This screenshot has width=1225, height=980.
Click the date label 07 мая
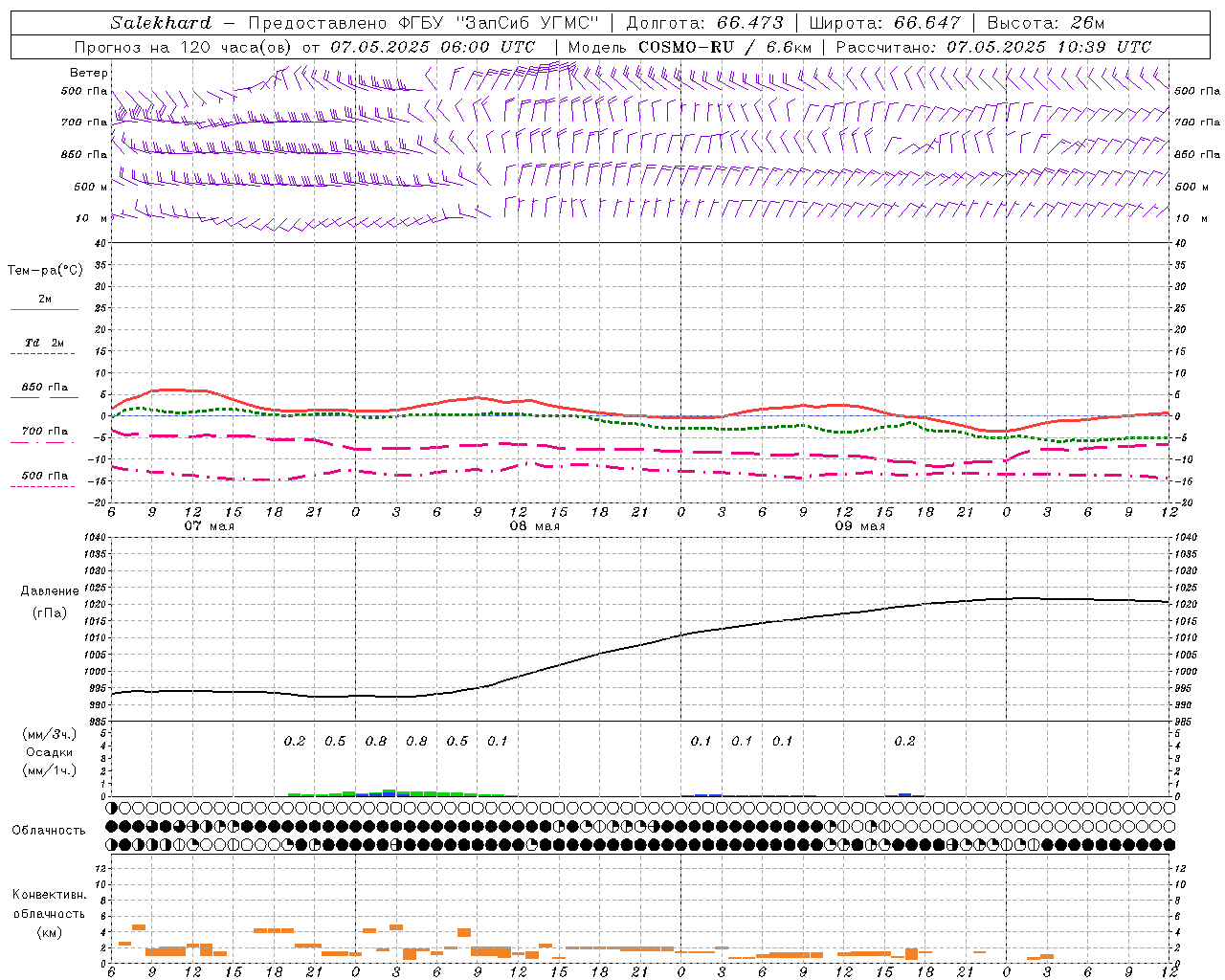point(210,526)
